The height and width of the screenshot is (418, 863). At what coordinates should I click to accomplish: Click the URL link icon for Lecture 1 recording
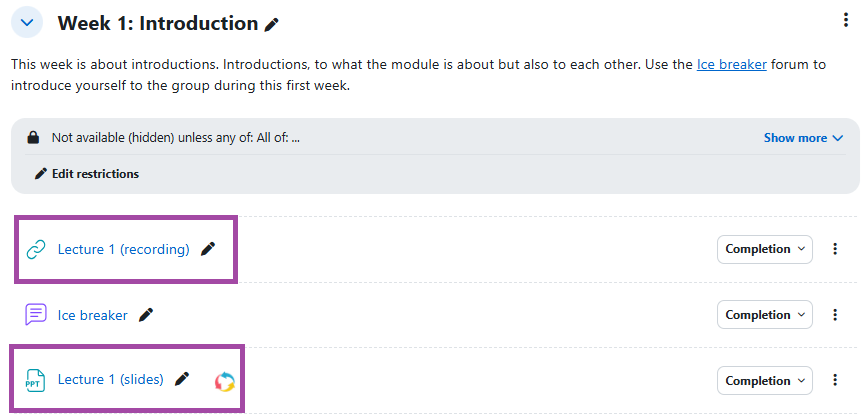(36, 249)
